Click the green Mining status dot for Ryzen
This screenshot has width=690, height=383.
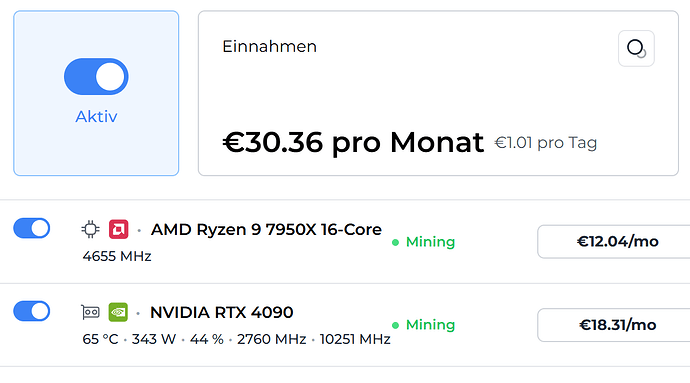click(395, 242)
